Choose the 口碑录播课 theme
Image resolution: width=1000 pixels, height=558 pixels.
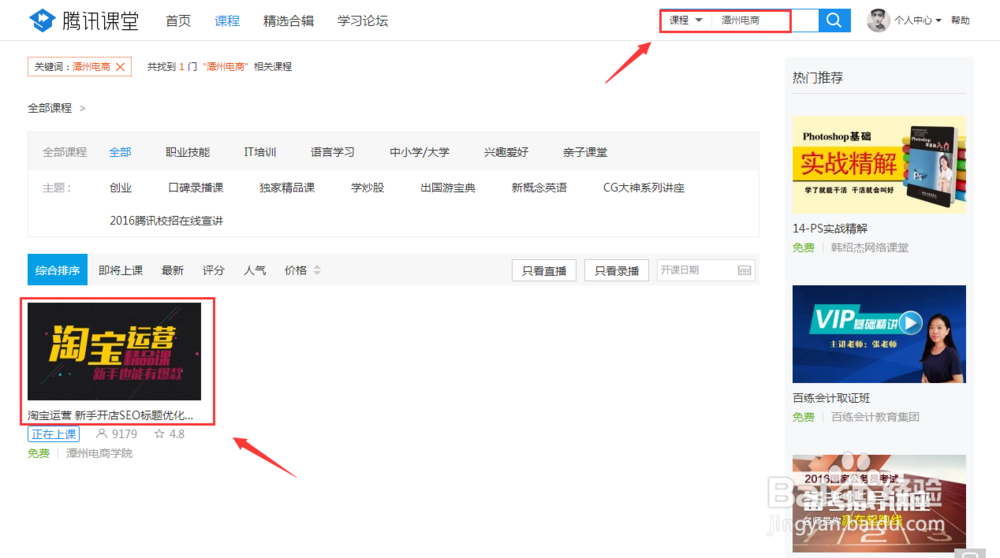196,188
